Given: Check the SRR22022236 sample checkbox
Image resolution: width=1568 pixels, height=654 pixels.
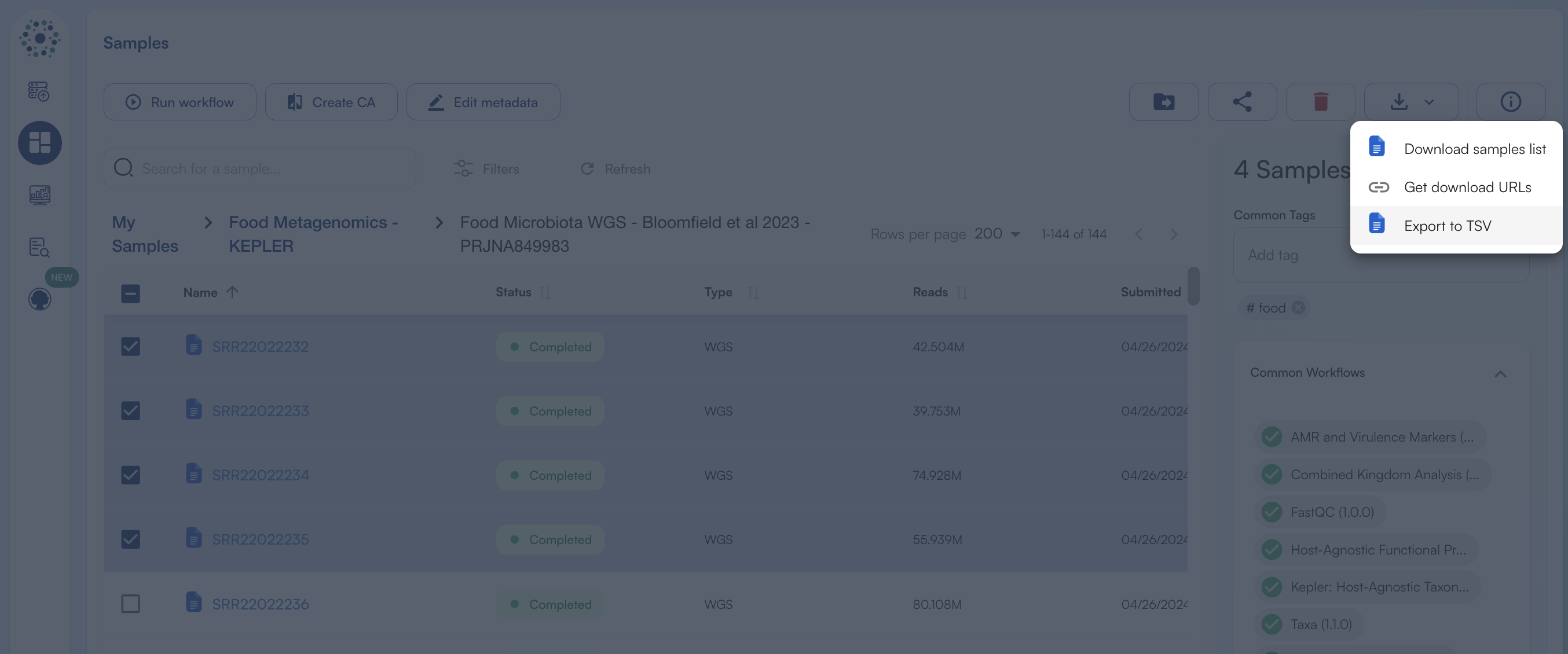Looking at the screenshot, I should click(x=130, y=604).
